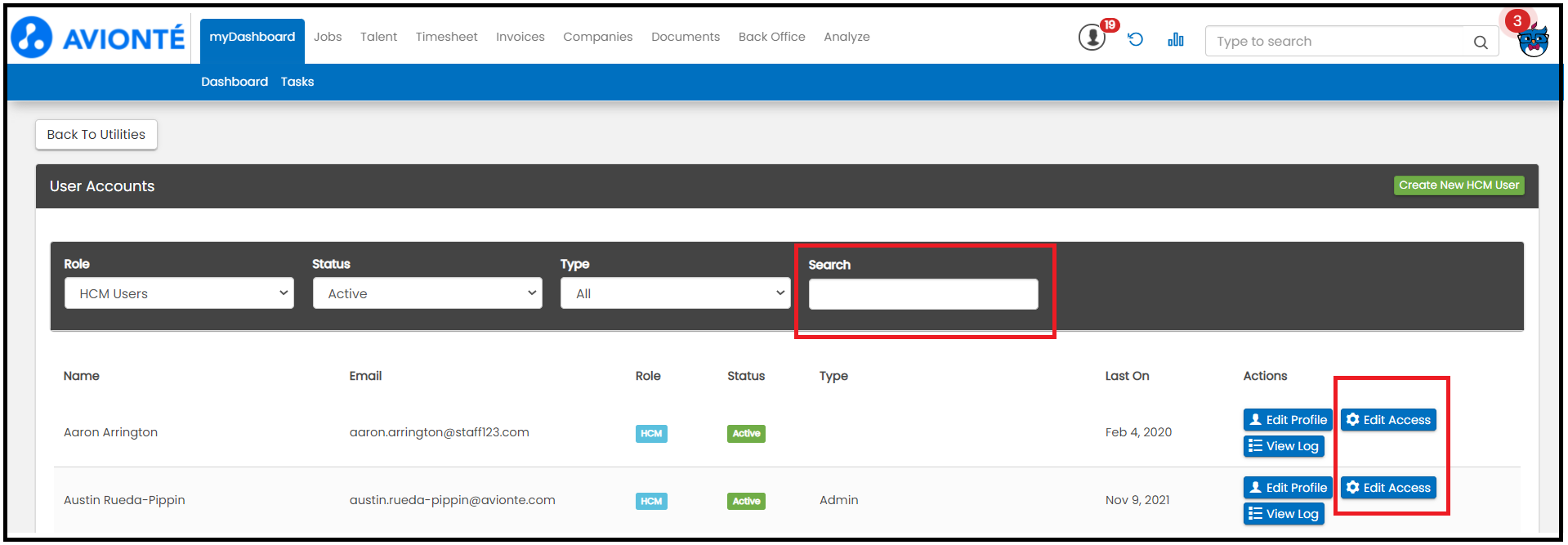The height and width of the screenshot is (545, 1568).
Task: Open the profile avatar at top right
Action: [1533, 40]
